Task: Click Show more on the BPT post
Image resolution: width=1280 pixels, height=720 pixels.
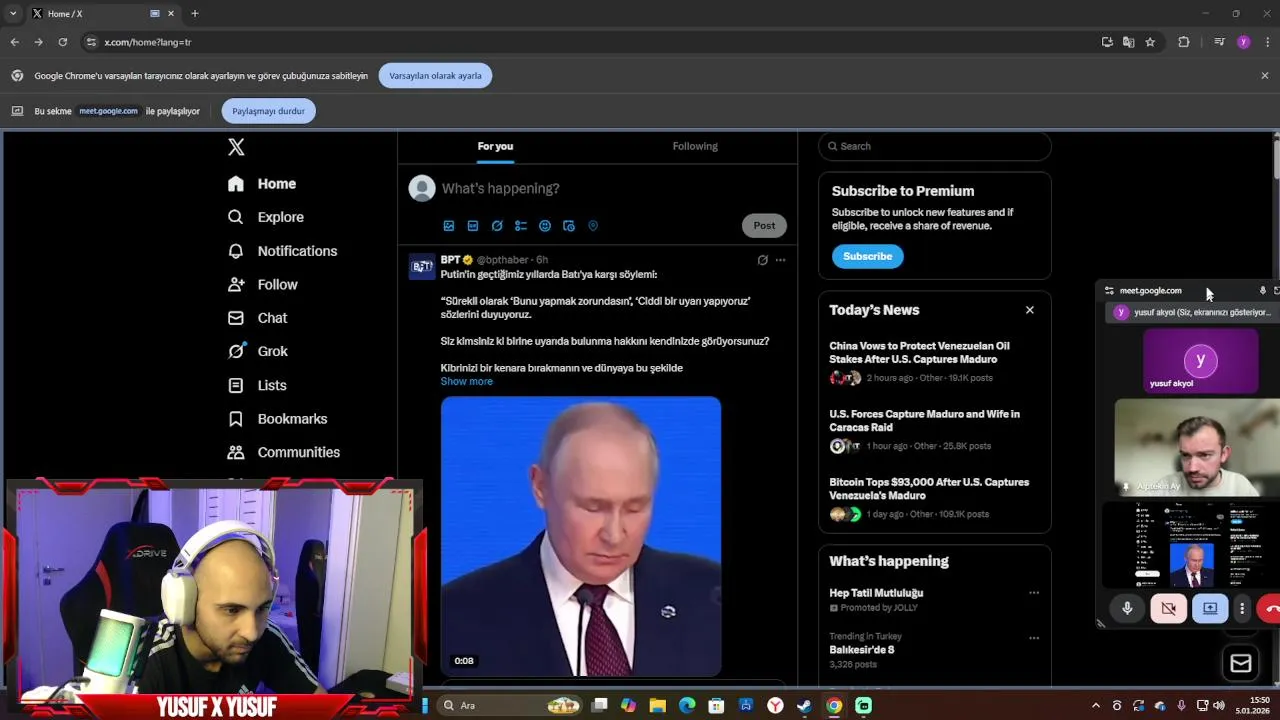Action: click(466, 381)
